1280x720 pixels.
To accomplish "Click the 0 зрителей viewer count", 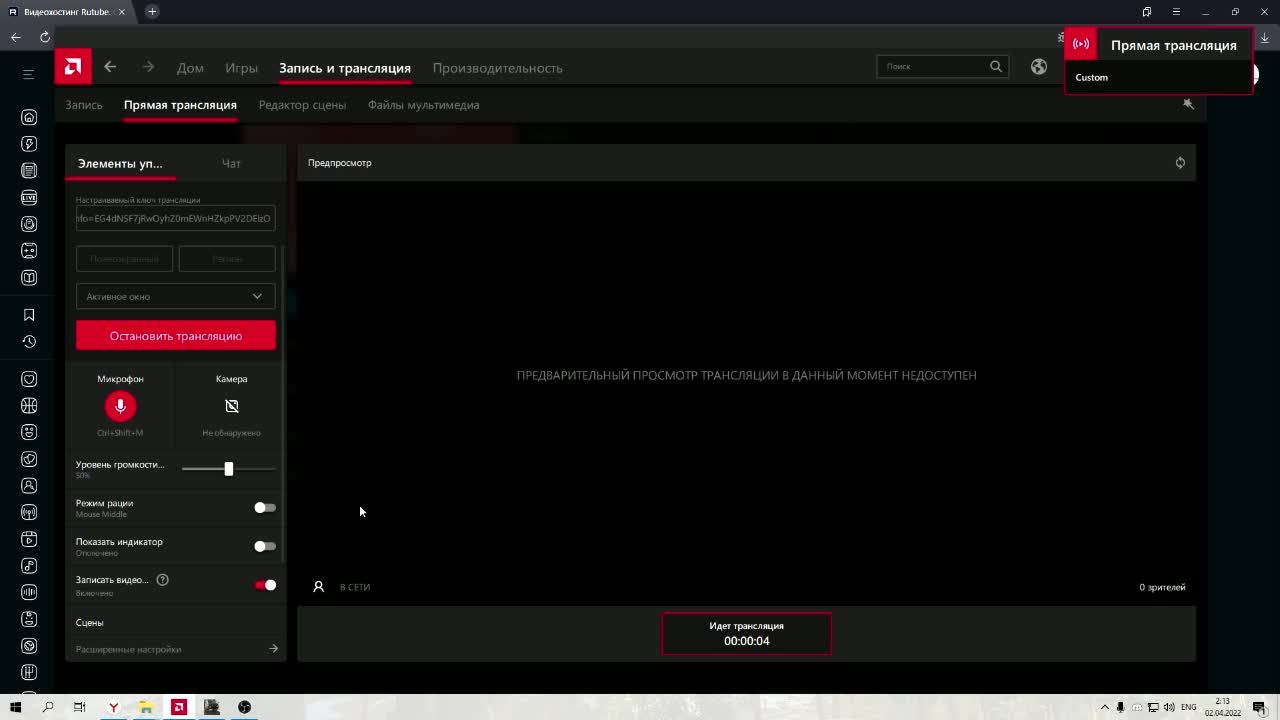I will (x=1162, y=587).
